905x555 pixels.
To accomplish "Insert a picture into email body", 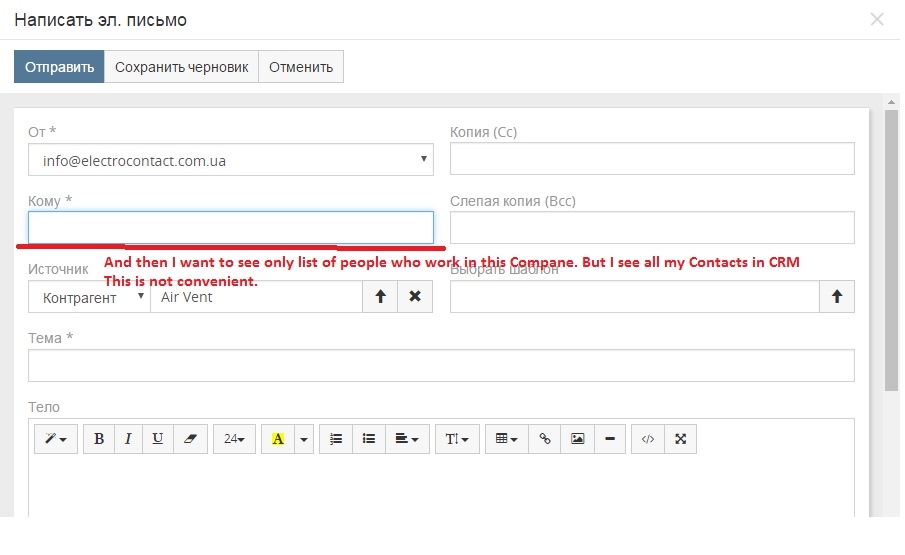I will tap(577, 439).
